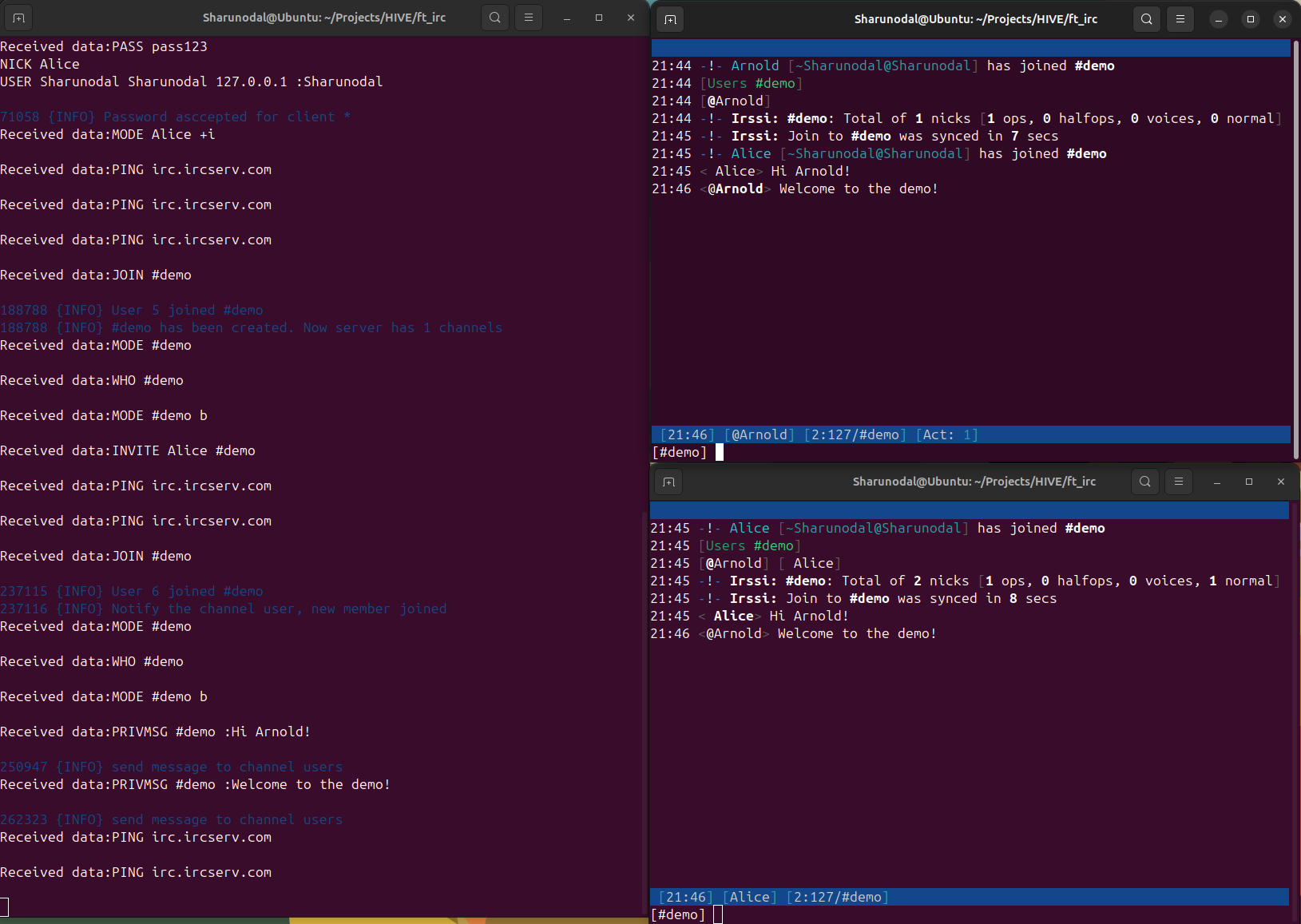Click the [#demo] input line in Arnold's irssi
The height and width of the screenshot is (924, 1301).
971,452
